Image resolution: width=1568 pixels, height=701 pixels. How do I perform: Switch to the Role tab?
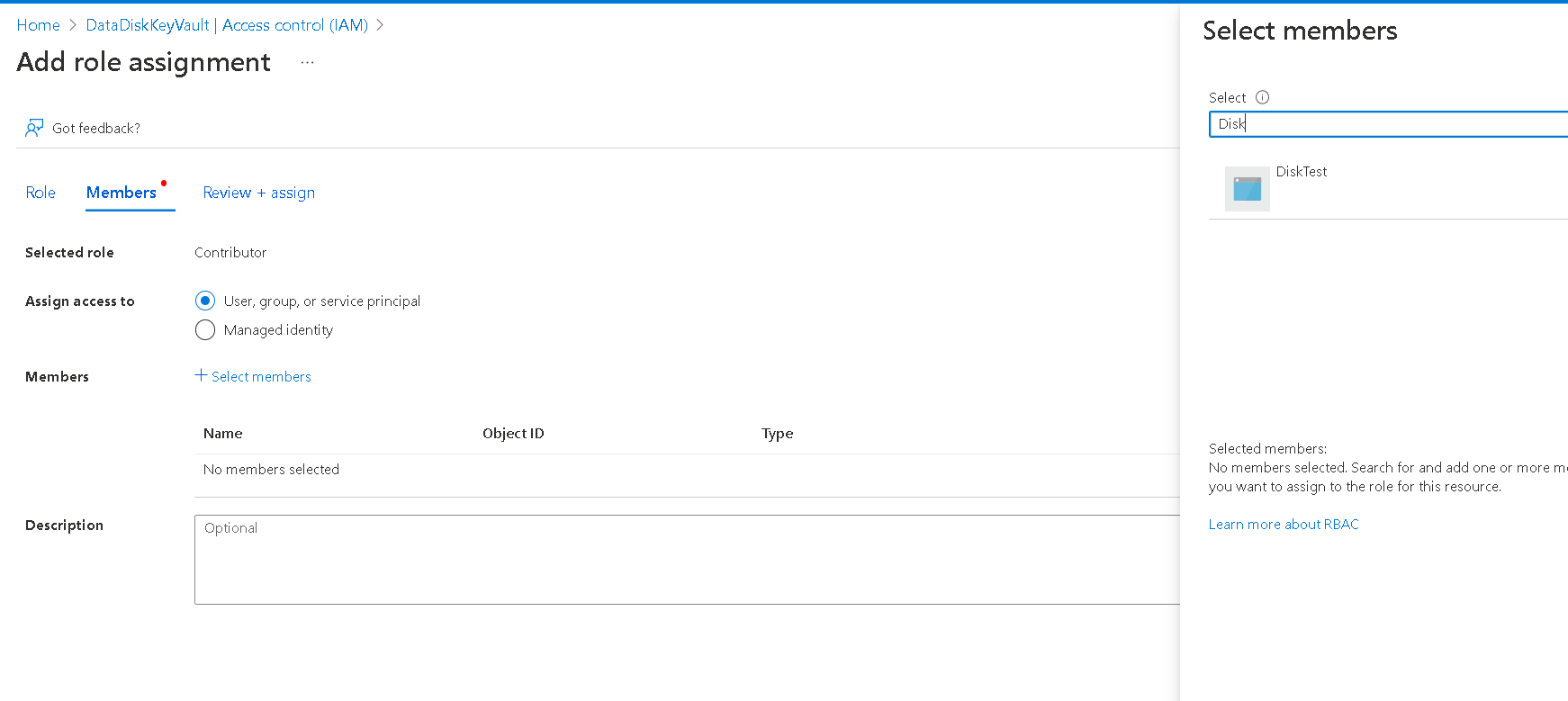coord(41,193)
